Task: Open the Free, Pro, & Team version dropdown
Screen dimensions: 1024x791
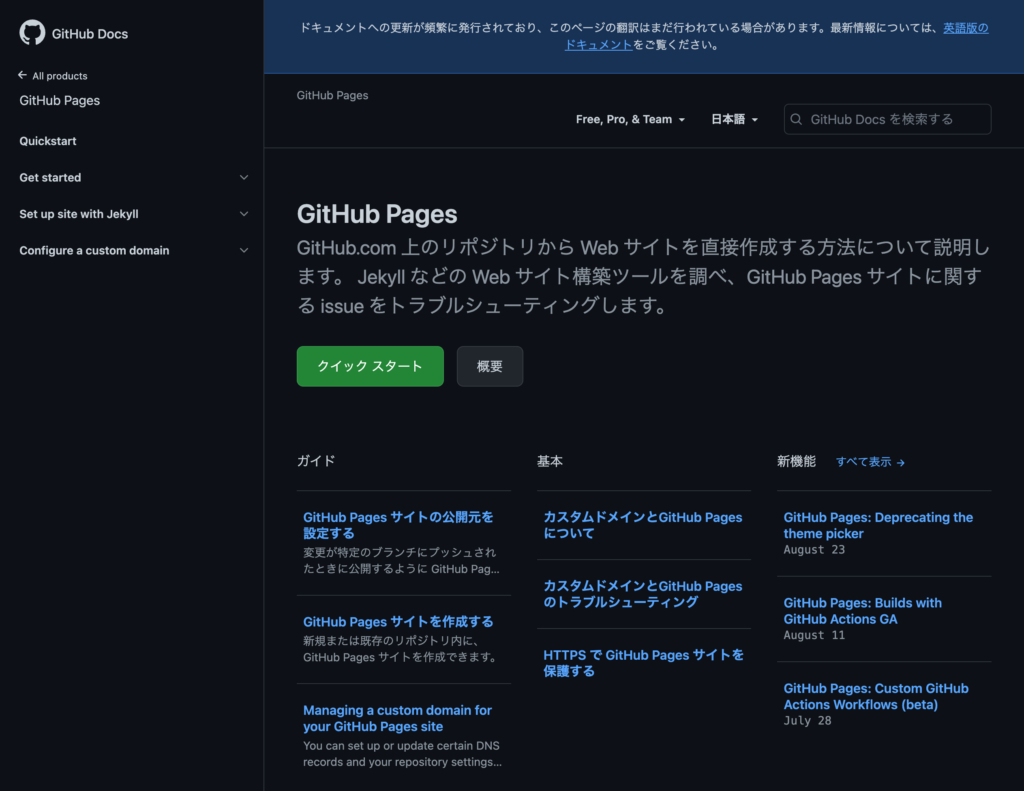Action: [630, 119]
